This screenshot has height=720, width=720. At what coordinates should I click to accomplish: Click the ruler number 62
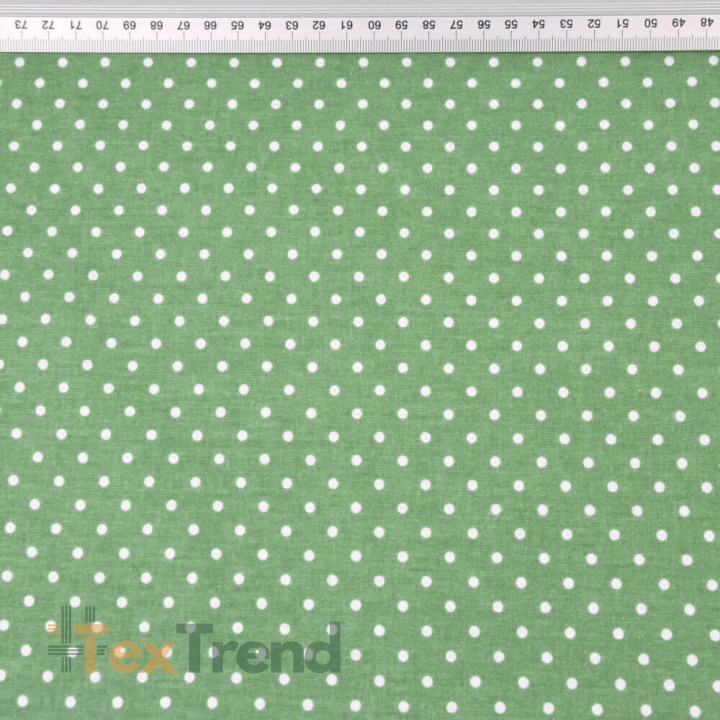319,25
